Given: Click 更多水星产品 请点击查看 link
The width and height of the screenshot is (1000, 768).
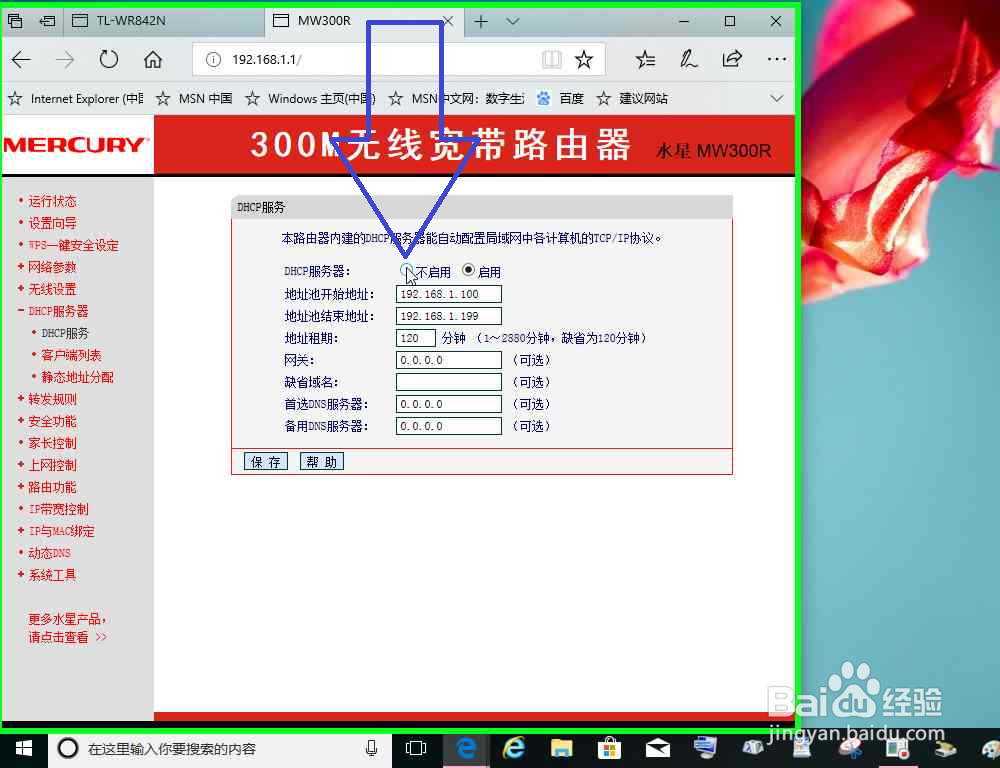Looking at the screenshot, I should click(67, 628).
